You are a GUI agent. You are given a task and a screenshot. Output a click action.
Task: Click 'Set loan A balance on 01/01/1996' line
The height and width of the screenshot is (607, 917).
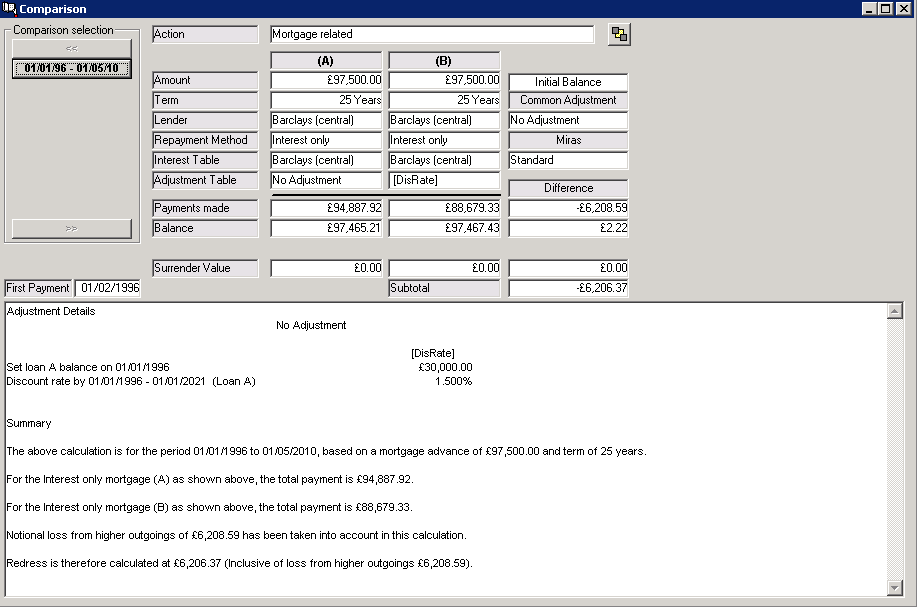[88, 367]
